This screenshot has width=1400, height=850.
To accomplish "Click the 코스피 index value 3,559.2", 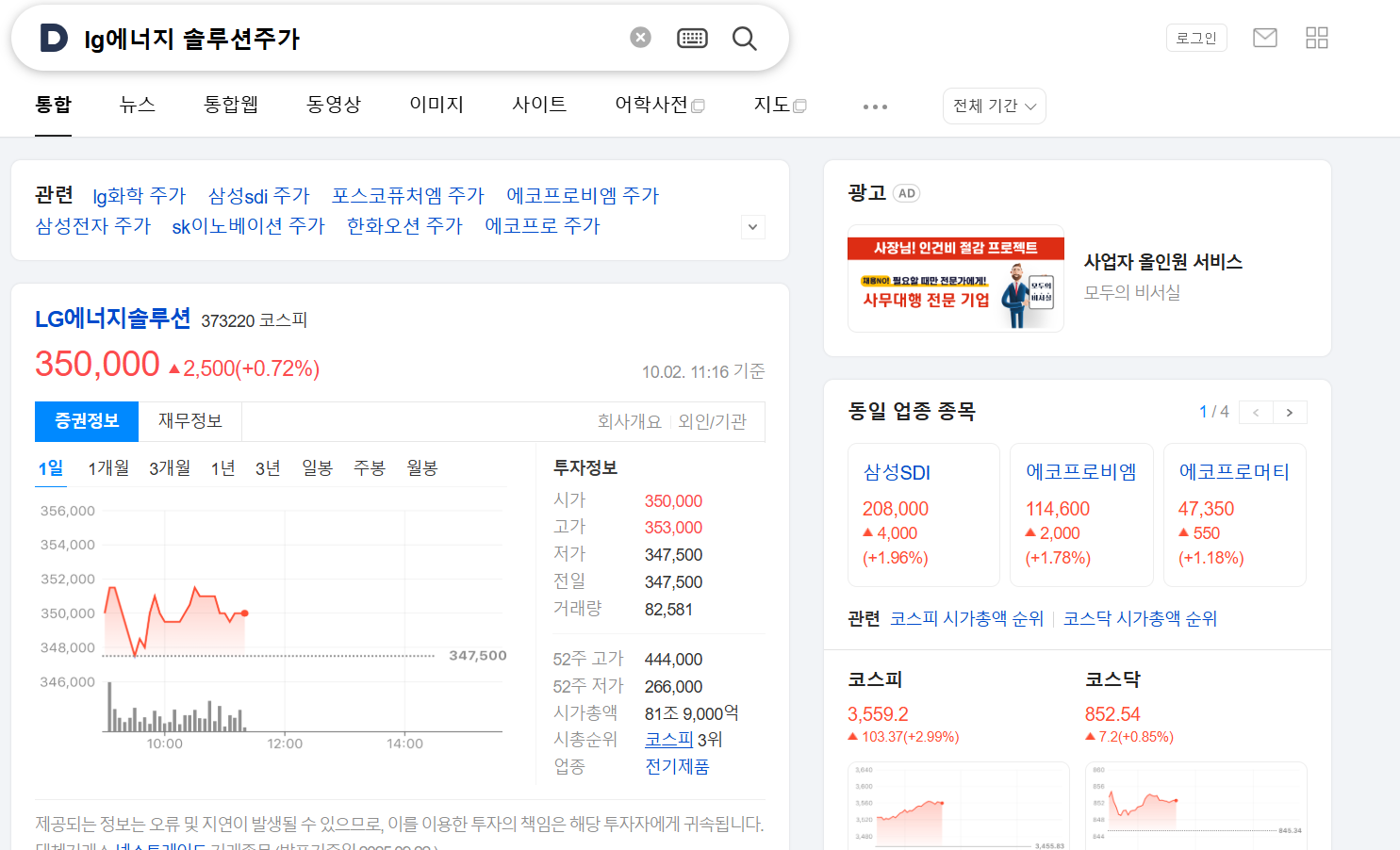I will pyautogui.click(x=878, y=714).
